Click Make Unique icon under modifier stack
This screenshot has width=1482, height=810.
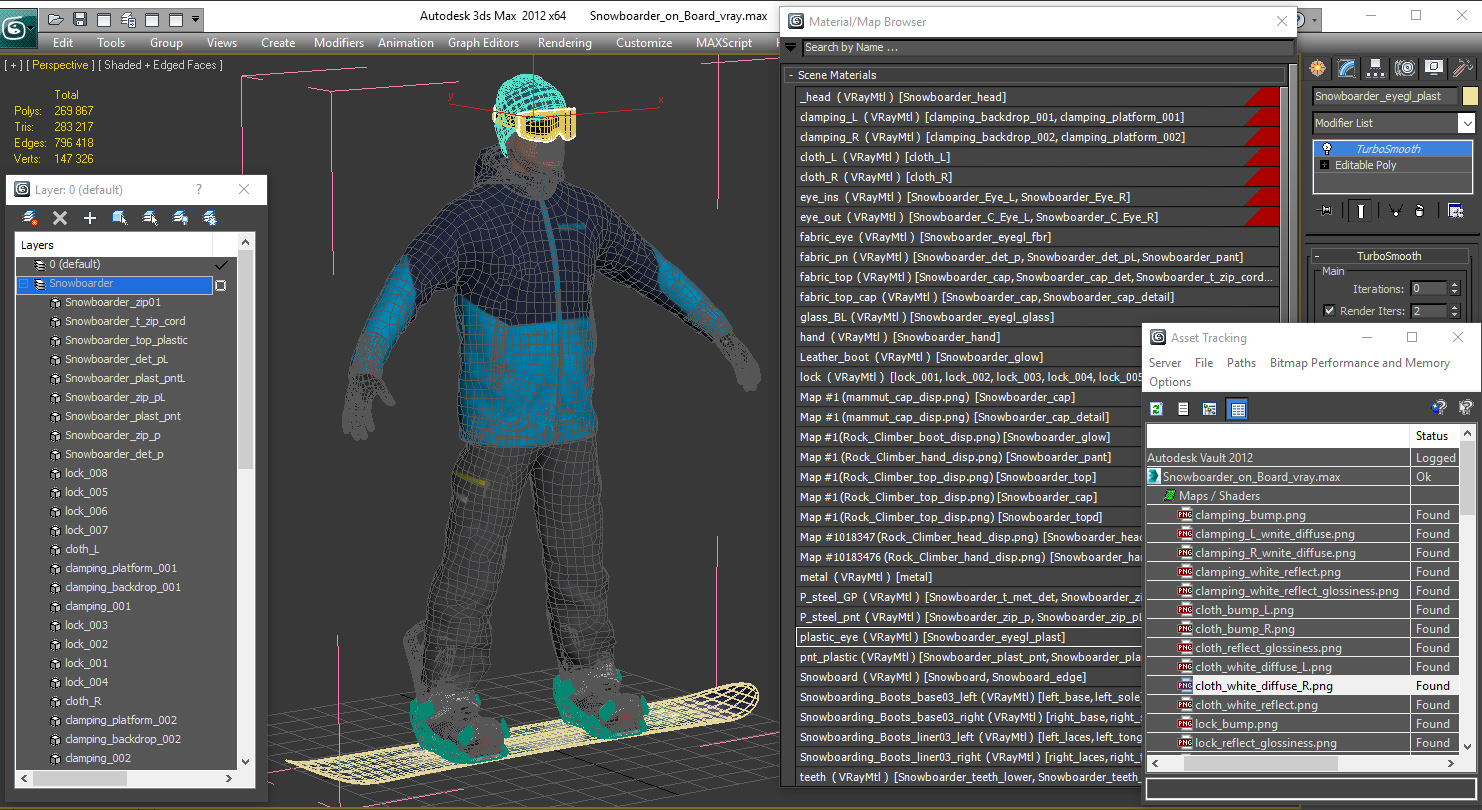(x=1394, y=210)
